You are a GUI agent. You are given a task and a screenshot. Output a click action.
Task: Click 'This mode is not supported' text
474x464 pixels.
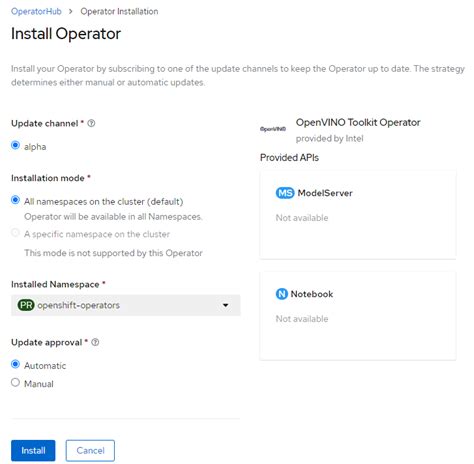(113, 253)
